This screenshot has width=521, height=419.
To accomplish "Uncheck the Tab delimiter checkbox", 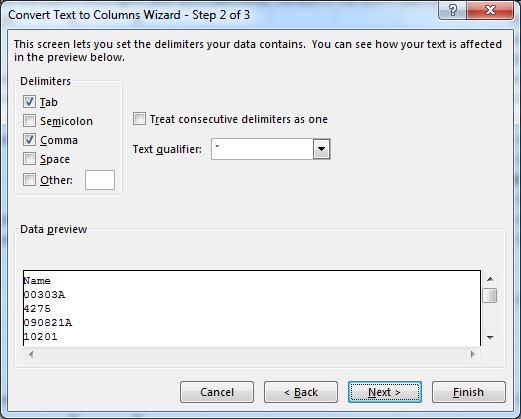I will click(29, 102).
